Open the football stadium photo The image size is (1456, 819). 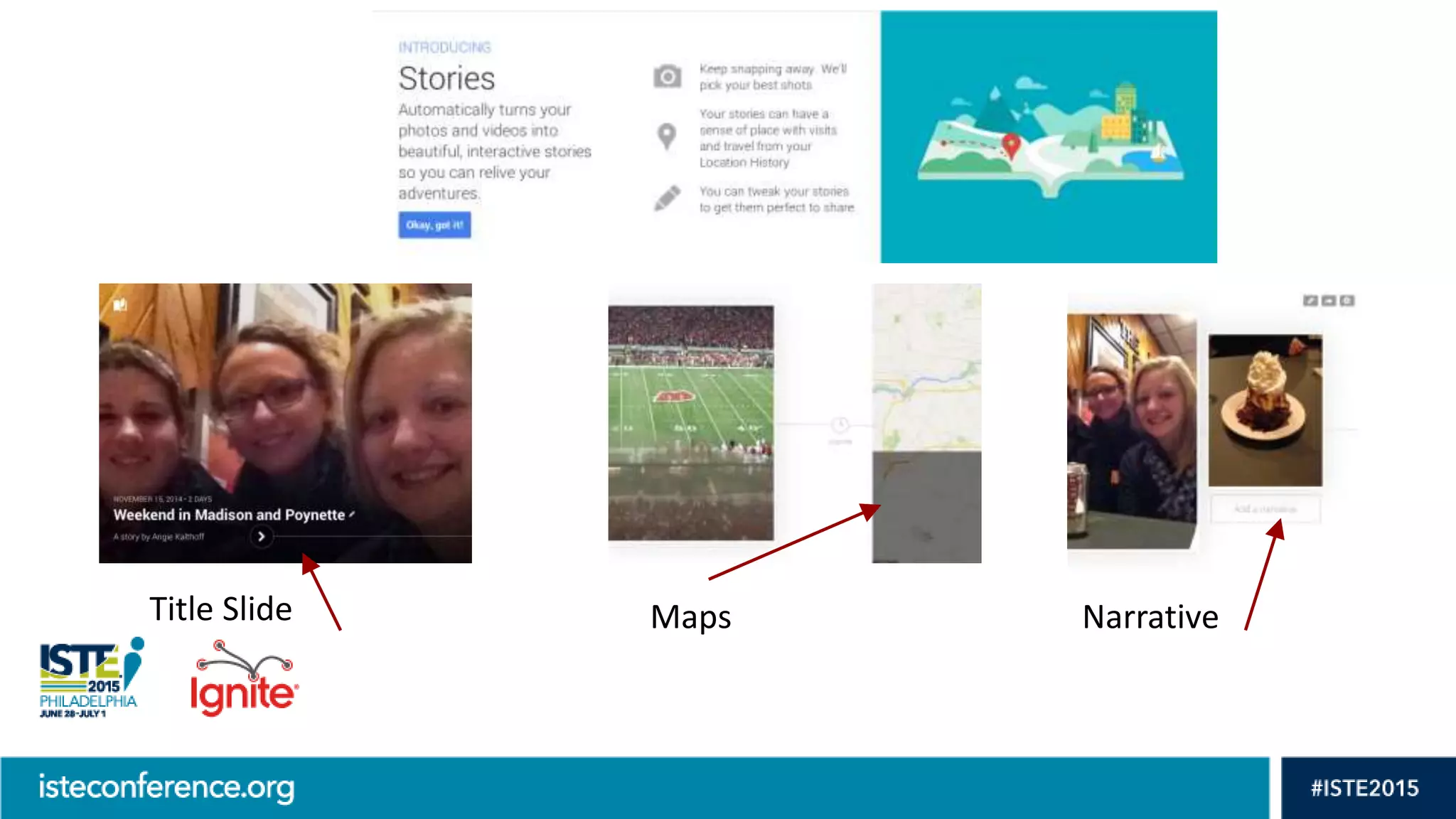[x=691, y=423]
